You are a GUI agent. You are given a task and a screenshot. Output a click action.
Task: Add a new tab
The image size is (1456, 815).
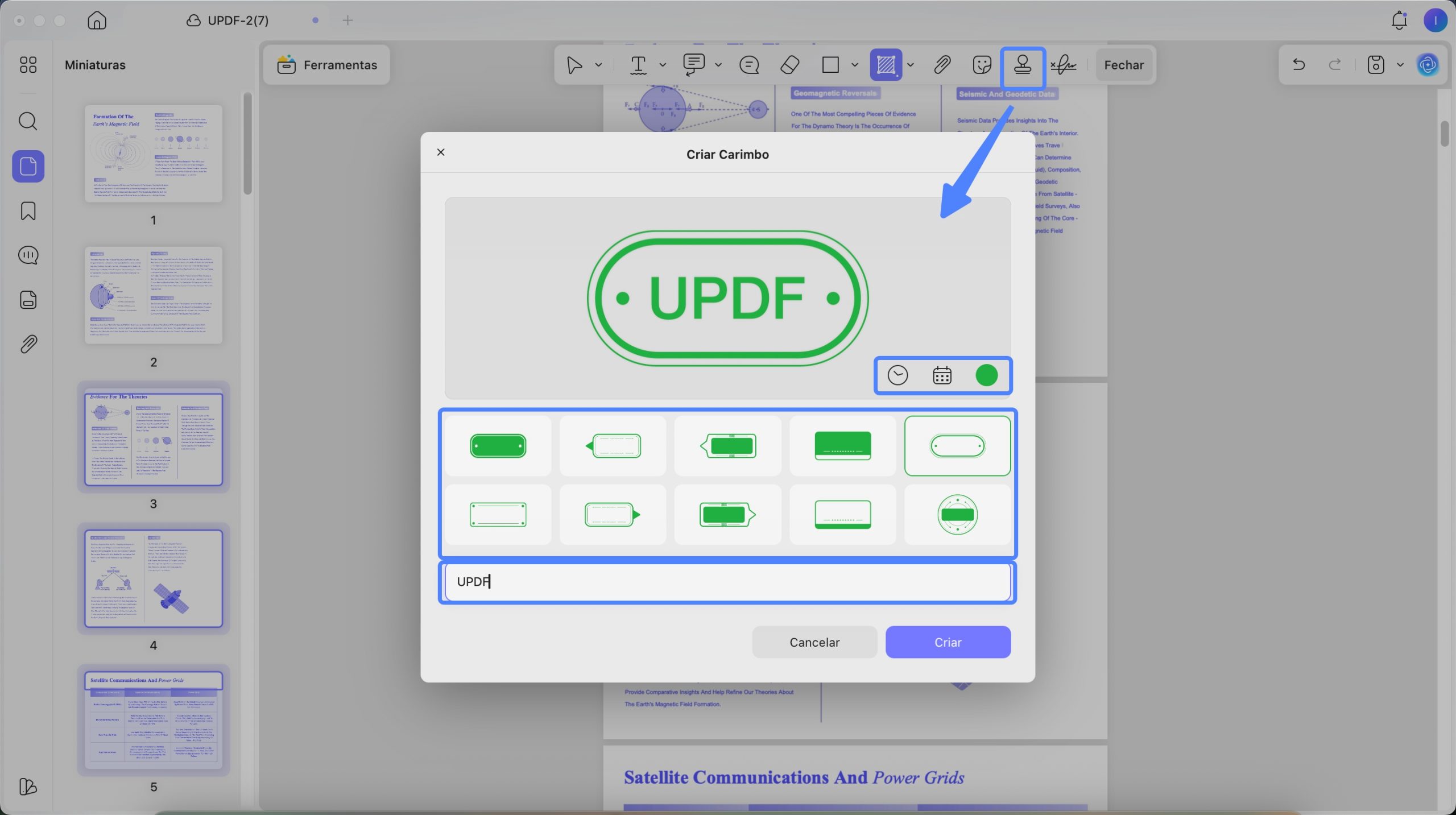click(x=348, y=20)
